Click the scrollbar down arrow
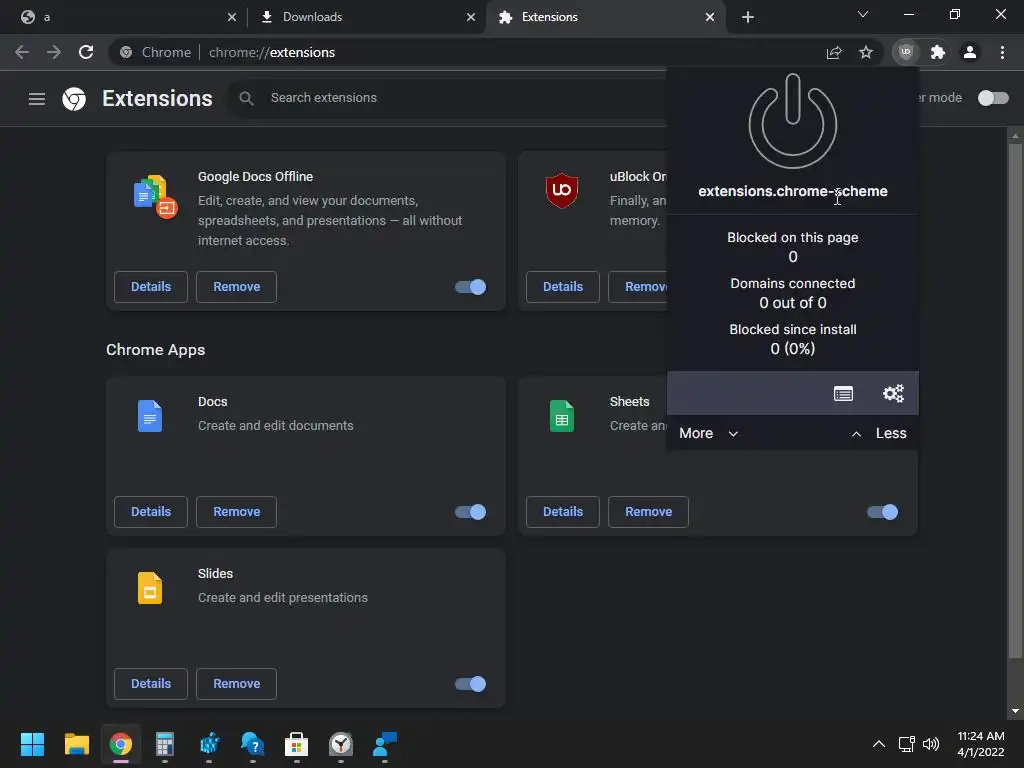This screenshot has width=1024, height=768. [x=1014, y=711]
